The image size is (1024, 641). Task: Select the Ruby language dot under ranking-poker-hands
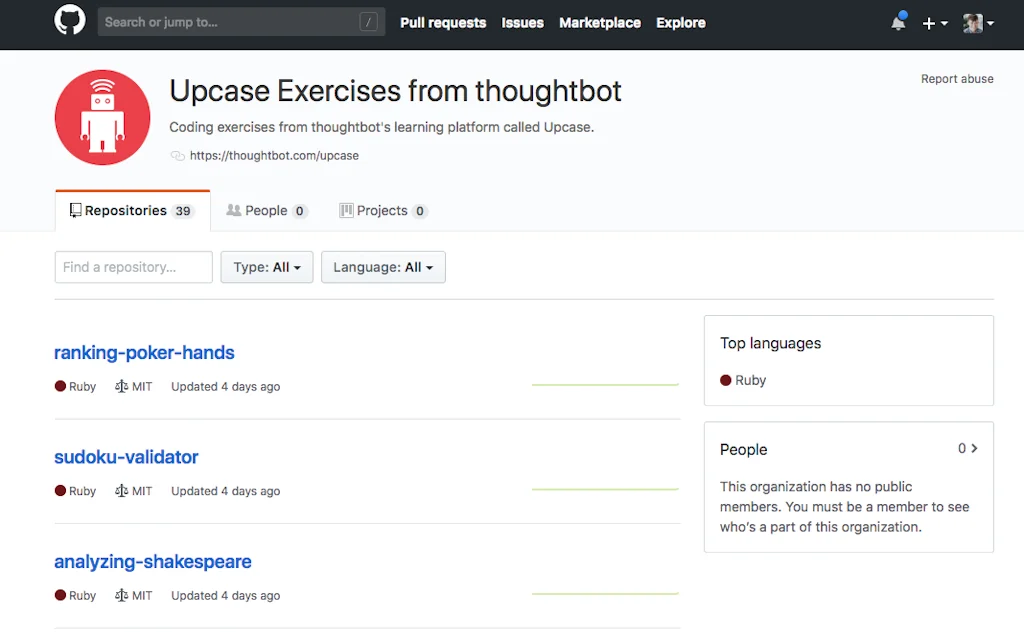[x=60, y=386]
